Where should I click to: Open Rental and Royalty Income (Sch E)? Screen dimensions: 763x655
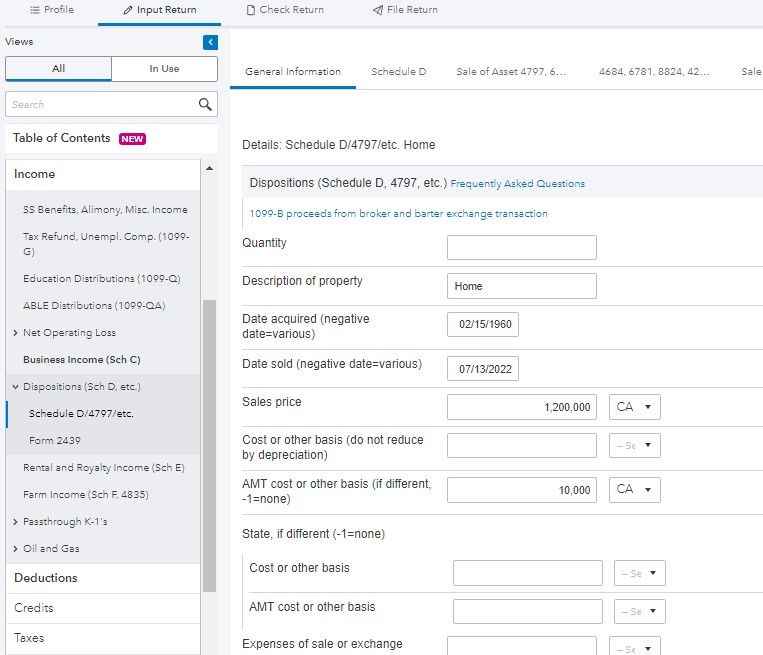(103, 468)
